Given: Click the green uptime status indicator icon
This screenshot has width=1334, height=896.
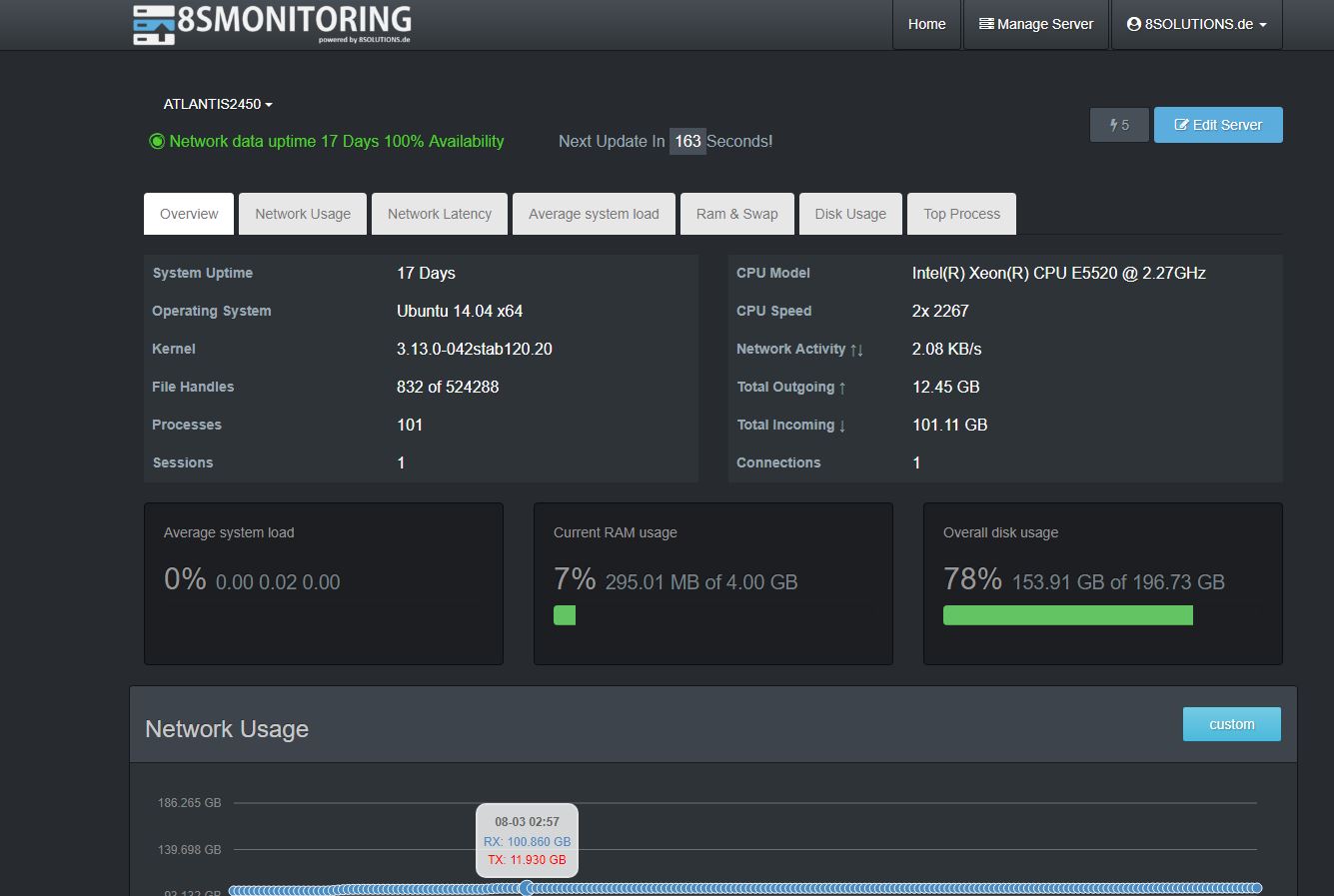Looking at the screenshot, I should tap(157, 142).
